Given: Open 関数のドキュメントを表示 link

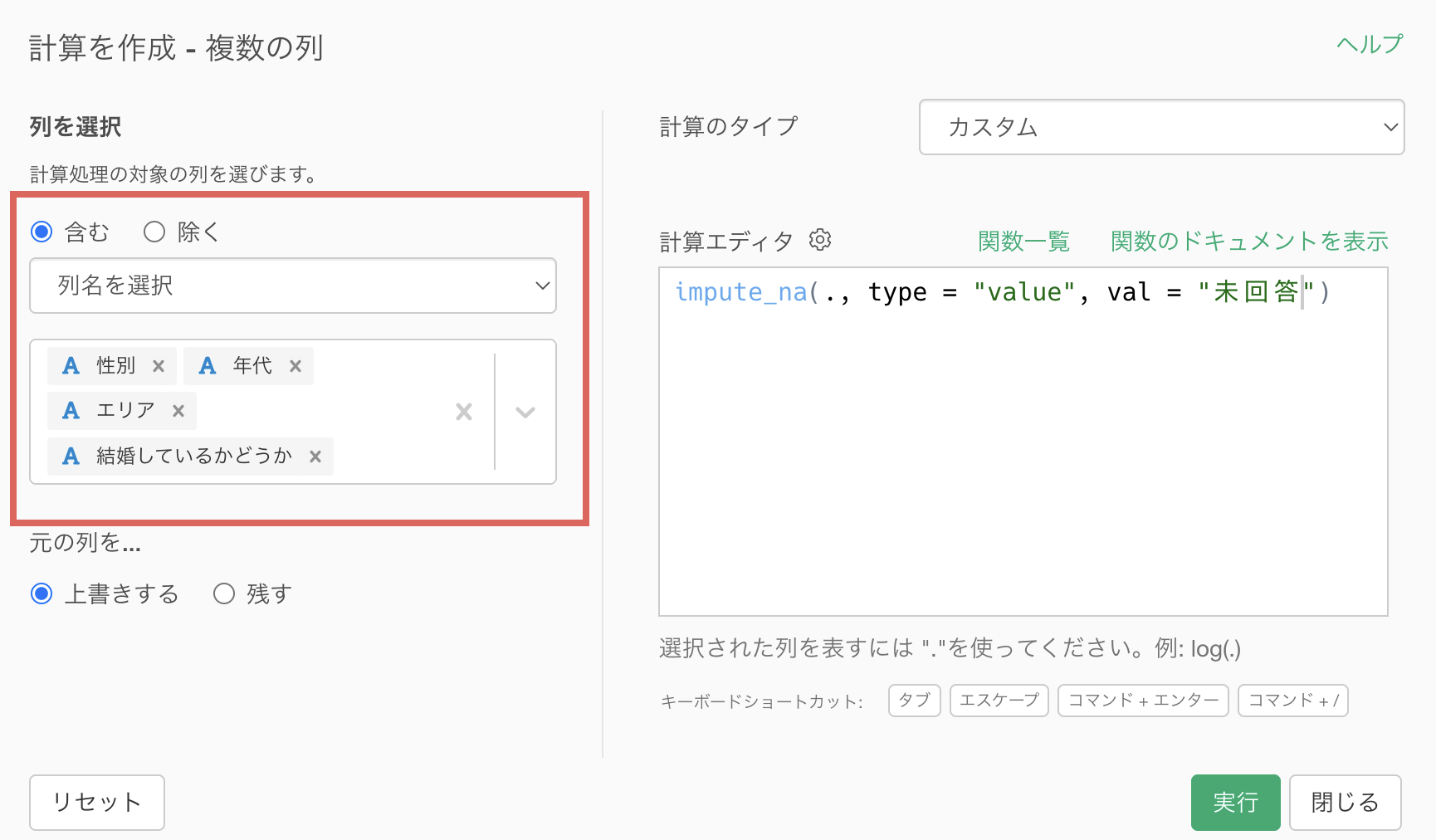Looking at the screenshot, I should point(1249,242).
